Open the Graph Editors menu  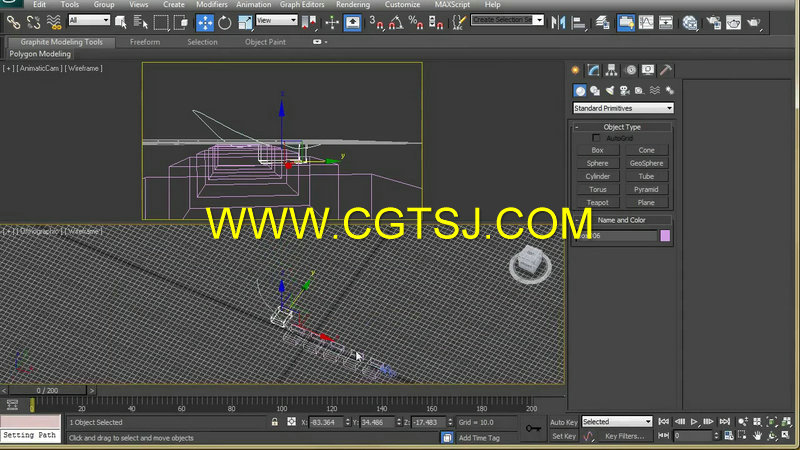(302, 4)
